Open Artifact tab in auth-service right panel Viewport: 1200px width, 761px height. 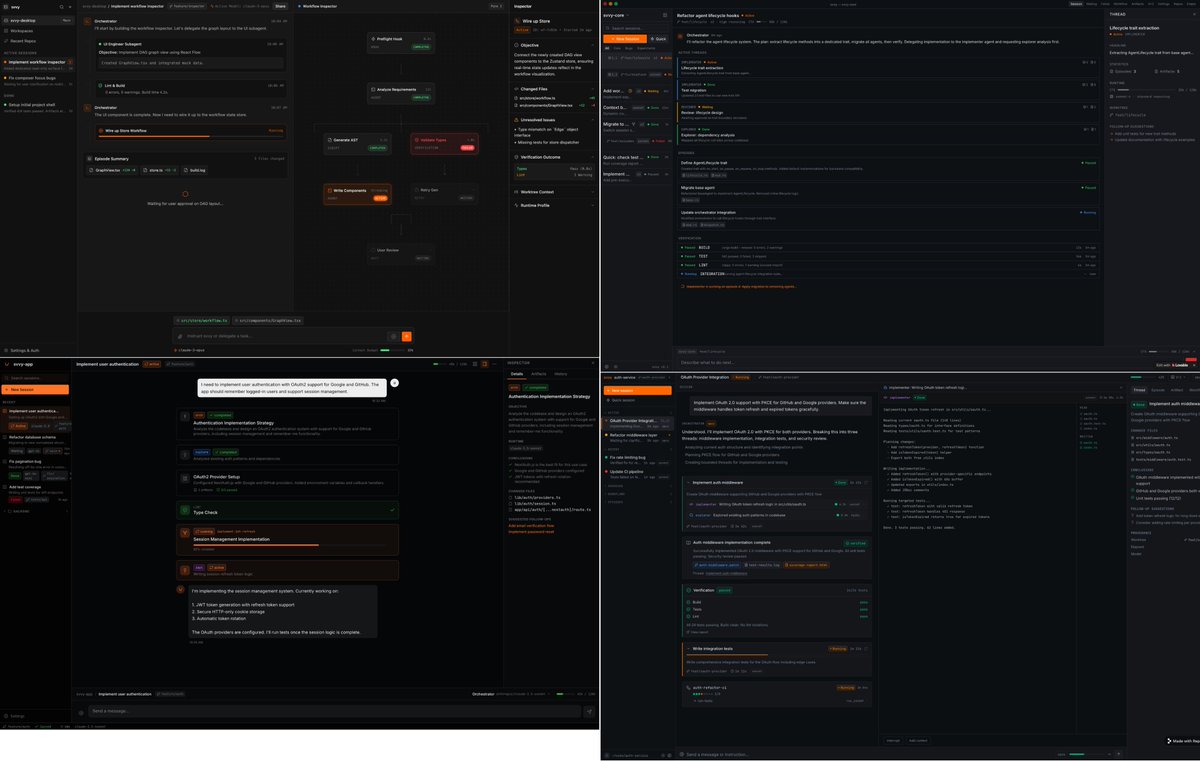pos(1176,389)
